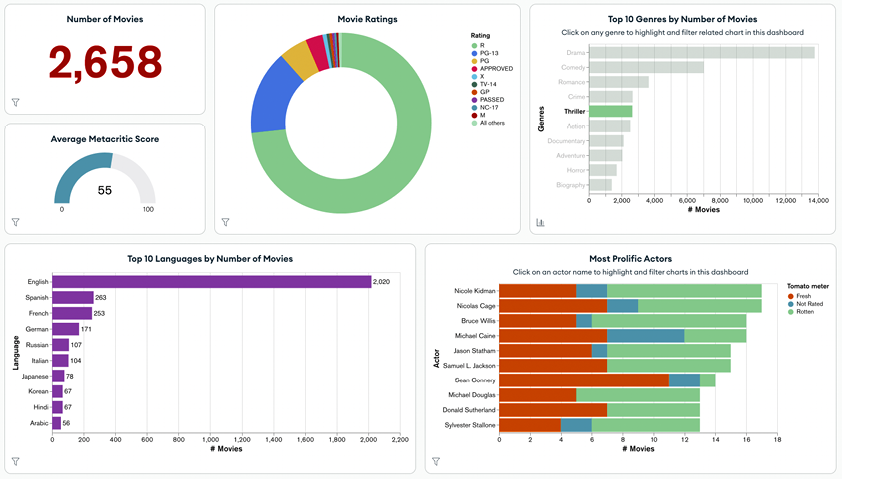Click actor name Michael Douglas

pos(472,395)
